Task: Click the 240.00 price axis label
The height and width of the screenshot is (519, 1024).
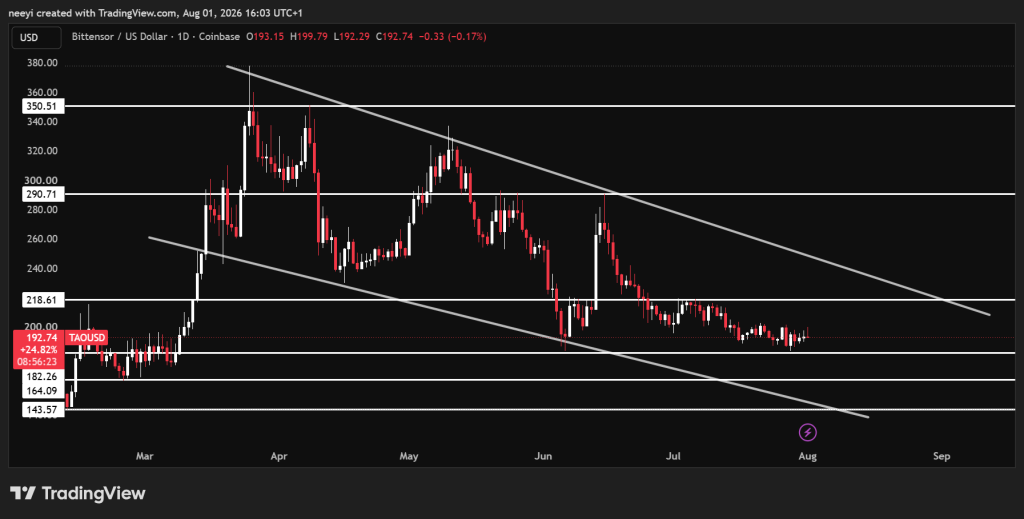Action: (x=42, y=268)
